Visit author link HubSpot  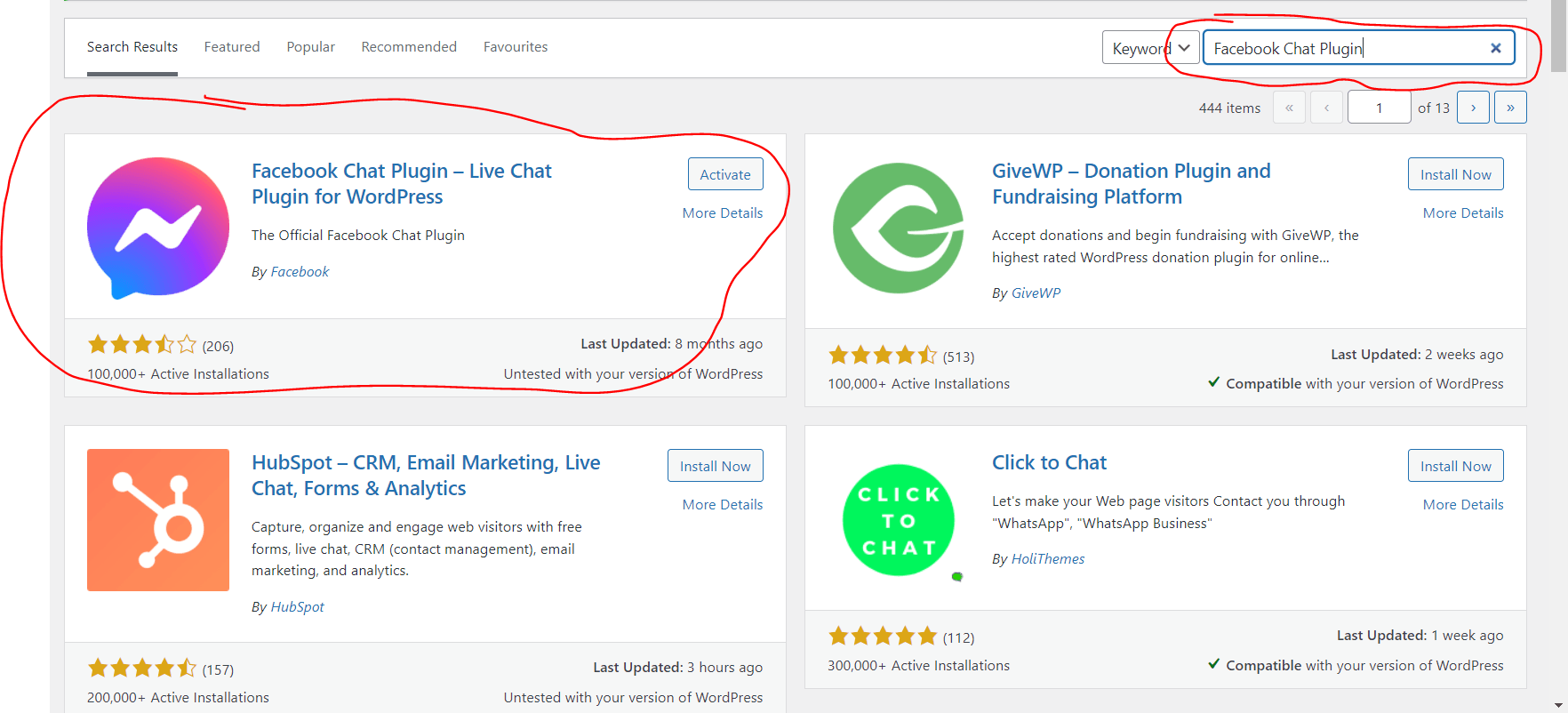[297, 607]
